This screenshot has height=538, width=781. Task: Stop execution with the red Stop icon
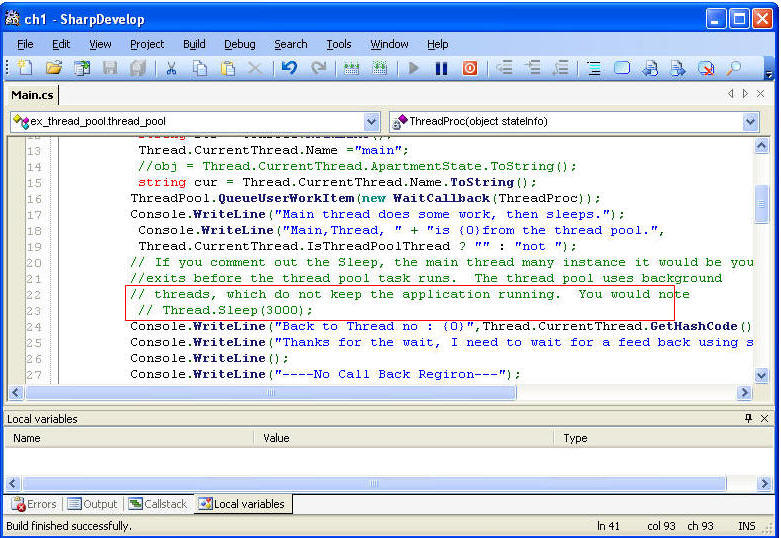point(469,68)
